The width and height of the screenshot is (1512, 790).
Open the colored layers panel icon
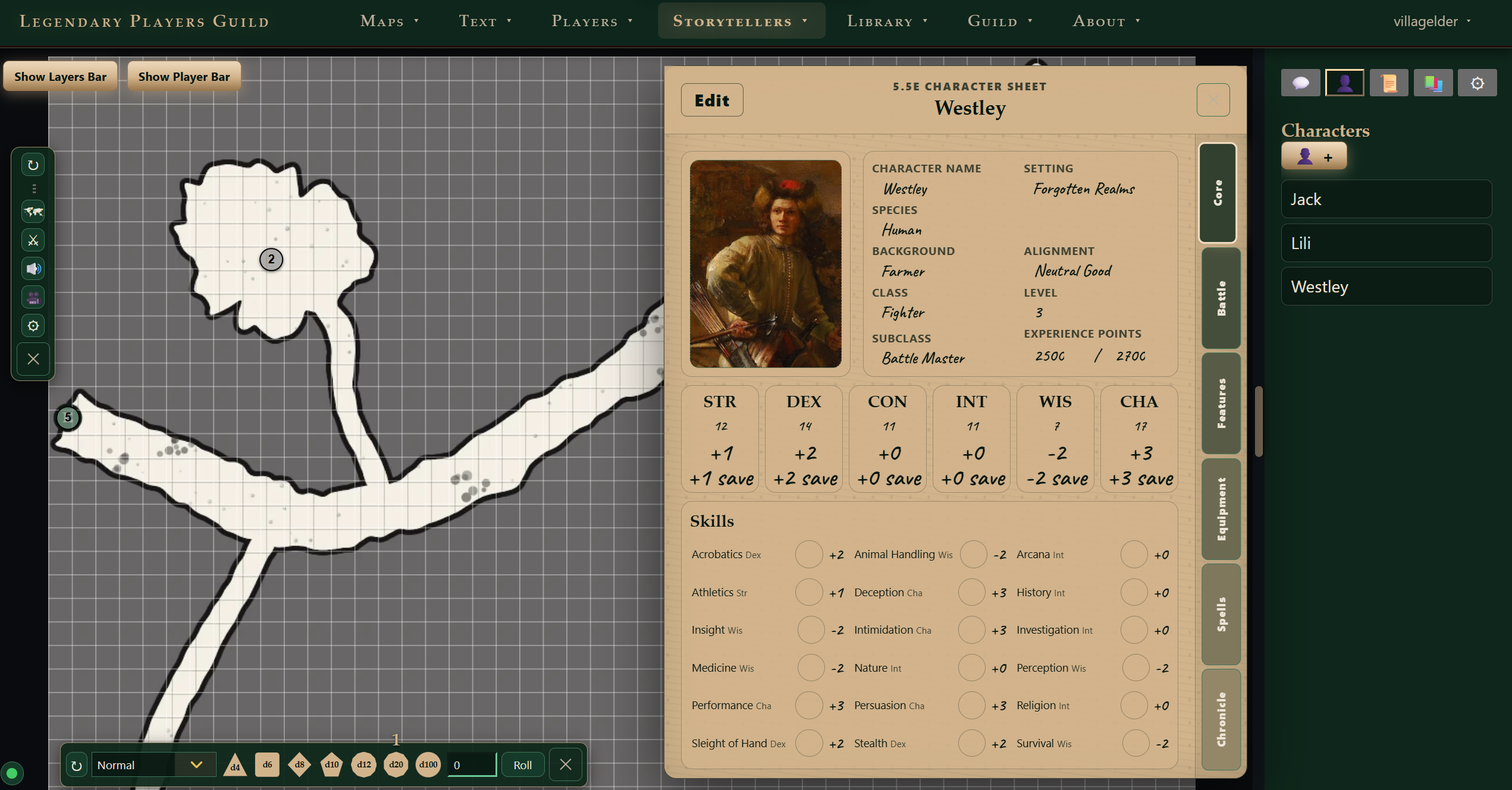coord(1433,83)
